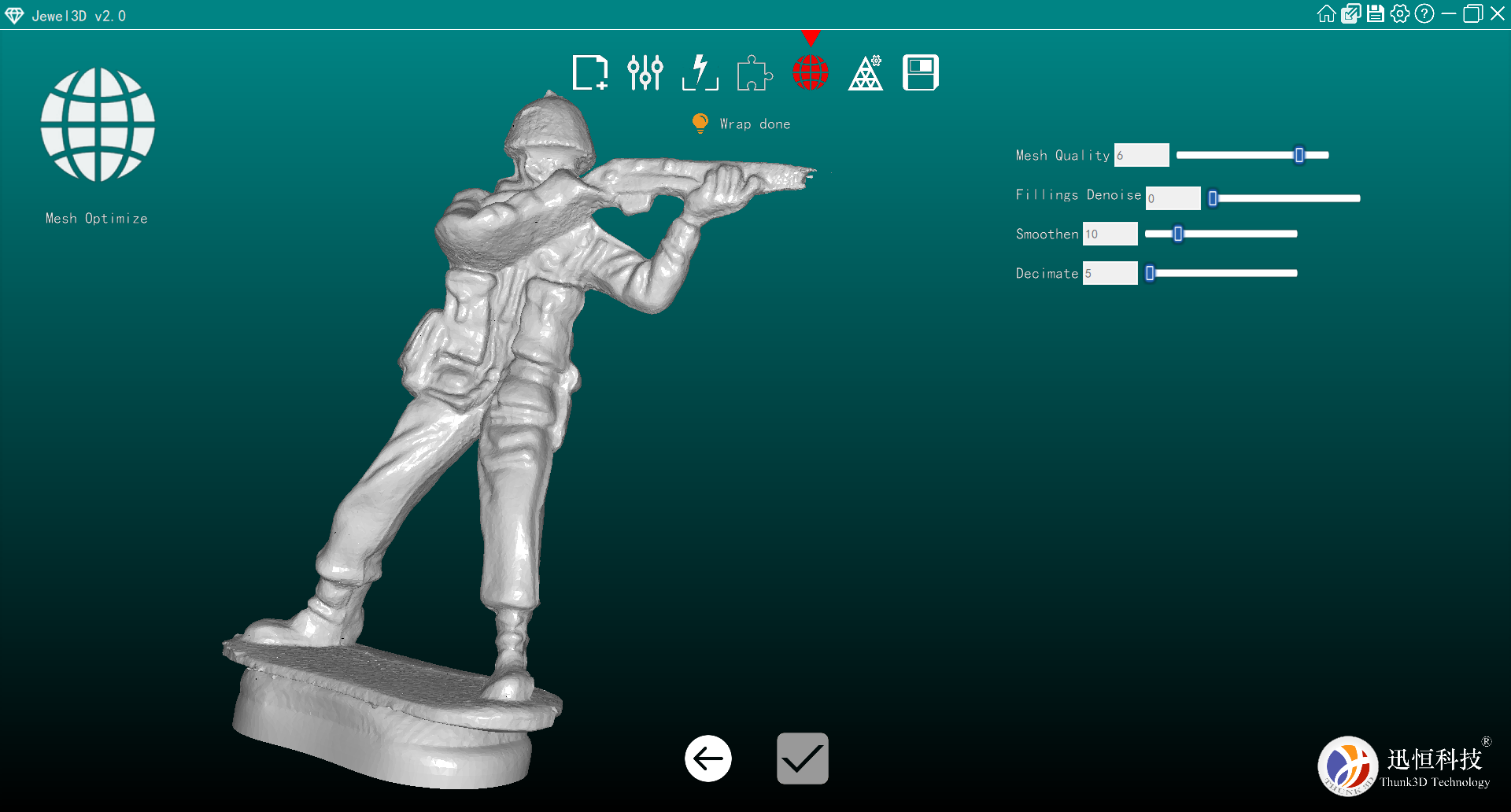Open help question mark icon
1511x812 pixels.
tap(1424, 14)
